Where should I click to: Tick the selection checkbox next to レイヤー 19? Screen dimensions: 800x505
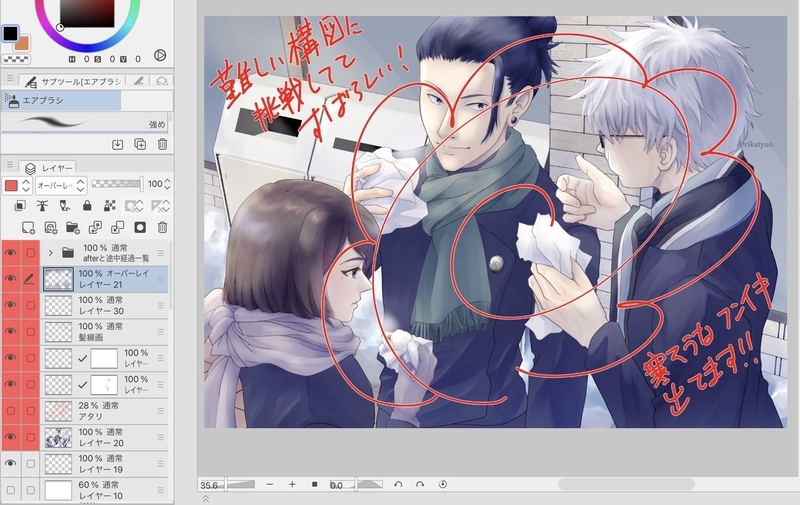click(x=31, y=464)
